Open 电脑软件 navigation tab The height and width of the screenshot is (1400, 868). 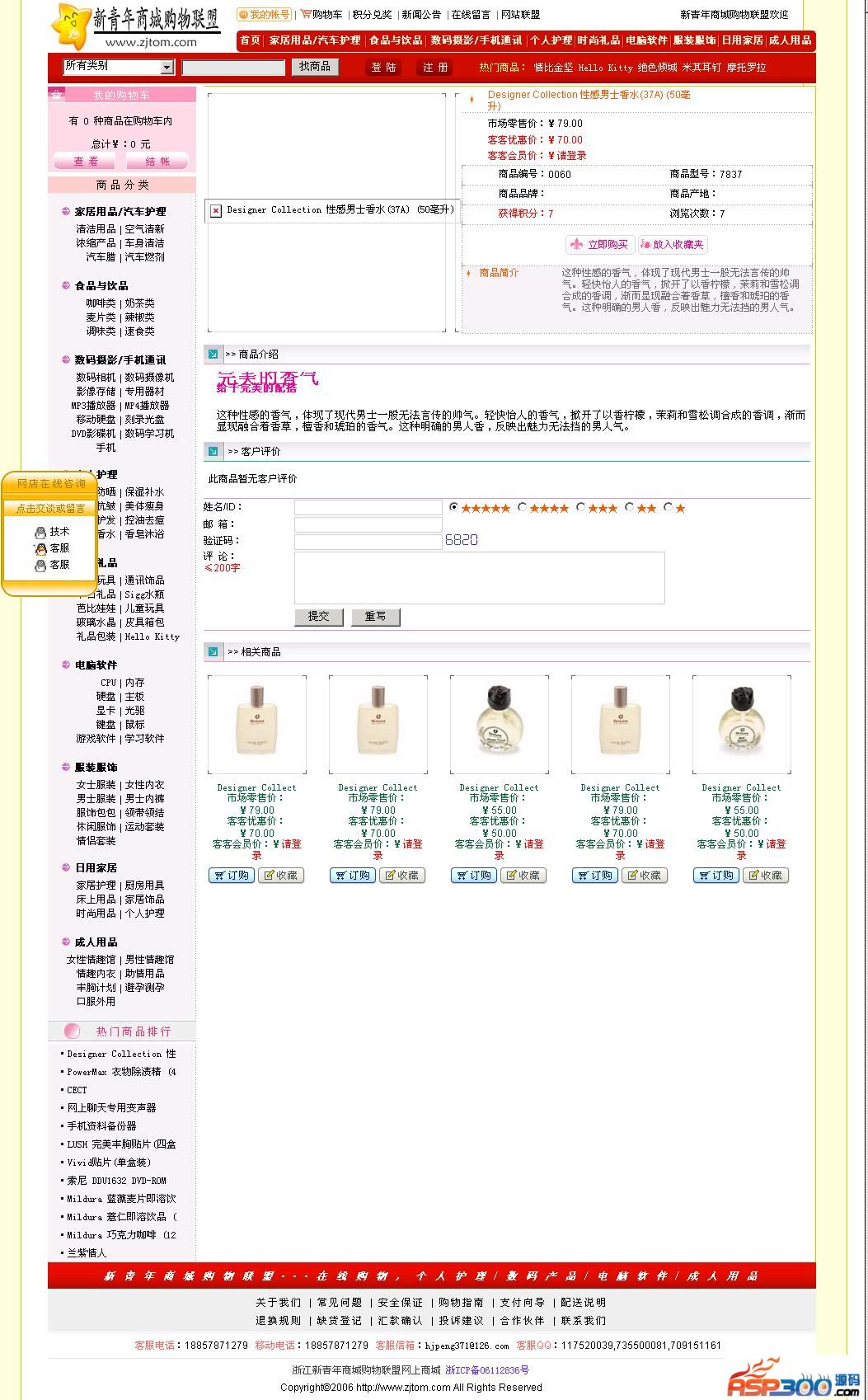click(646, 40)
